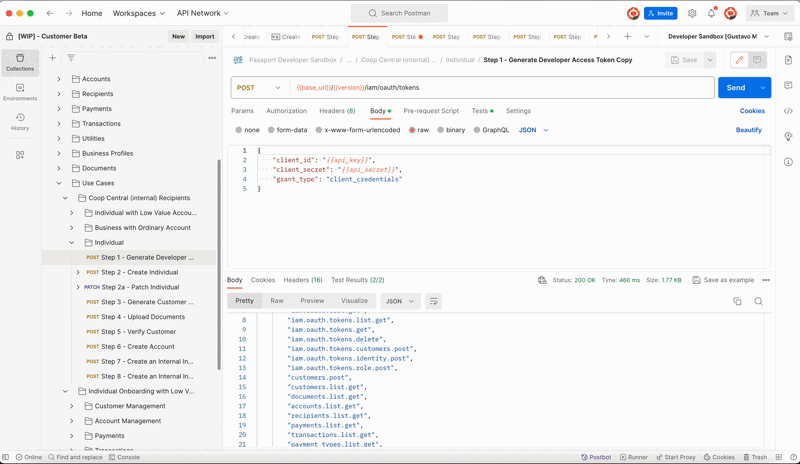Open the settings gear icon
This screenshot has height=464, width=800.
pos(692,13)
